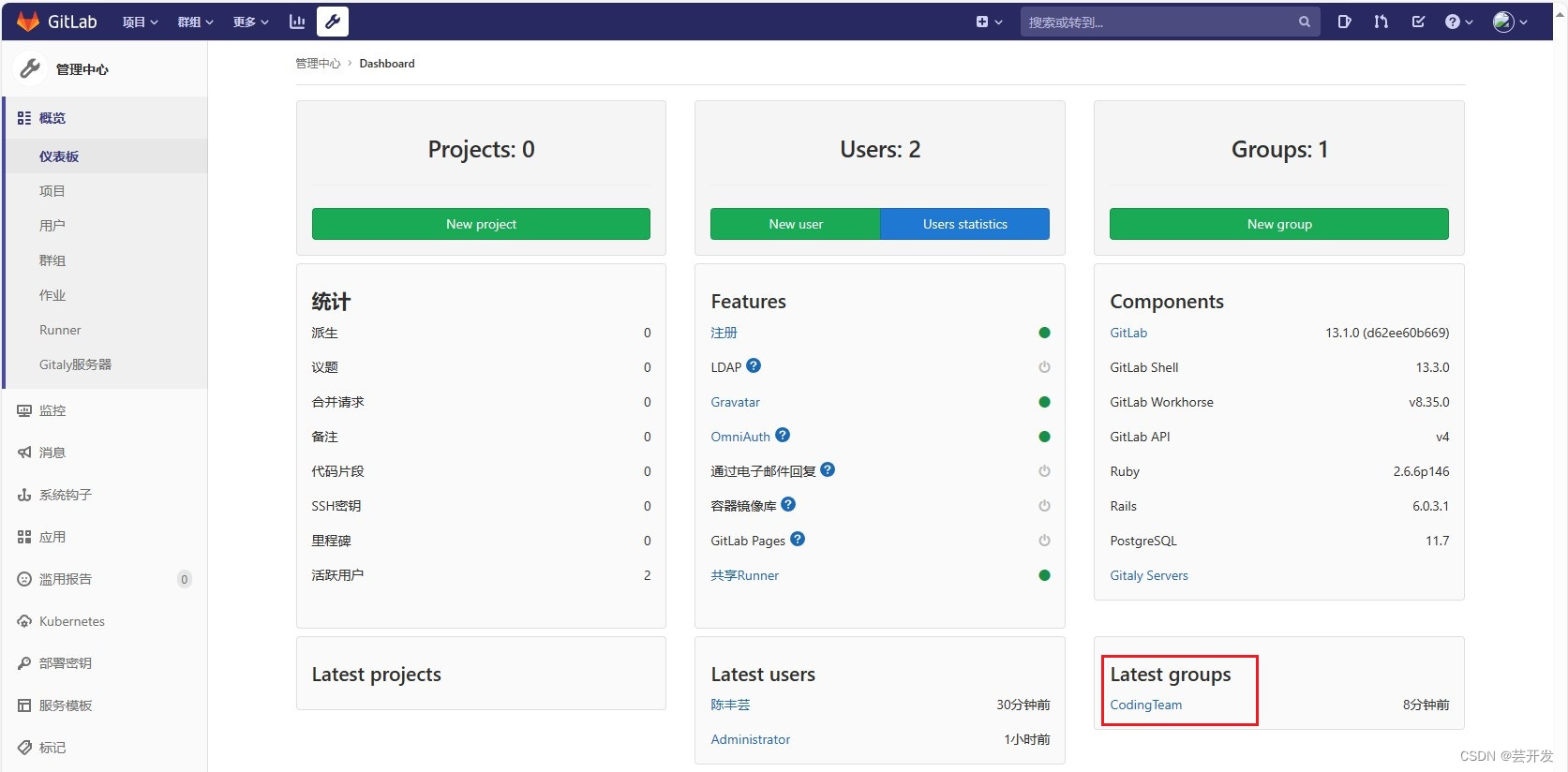Select Runner in sidebar

[x=105, y=330]
